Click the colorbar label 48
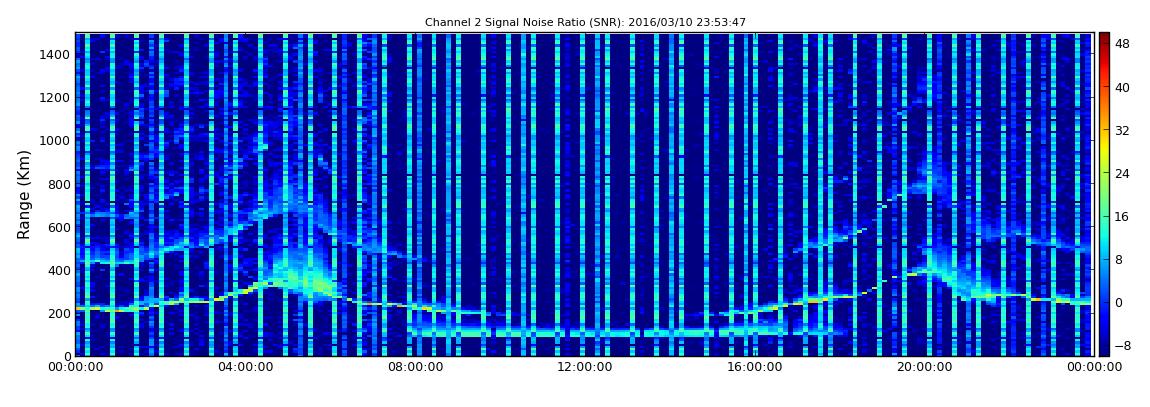Image resolution: width=1150 pixels, height=407 pixels. pyautogui.click(x=1122, y=44)
